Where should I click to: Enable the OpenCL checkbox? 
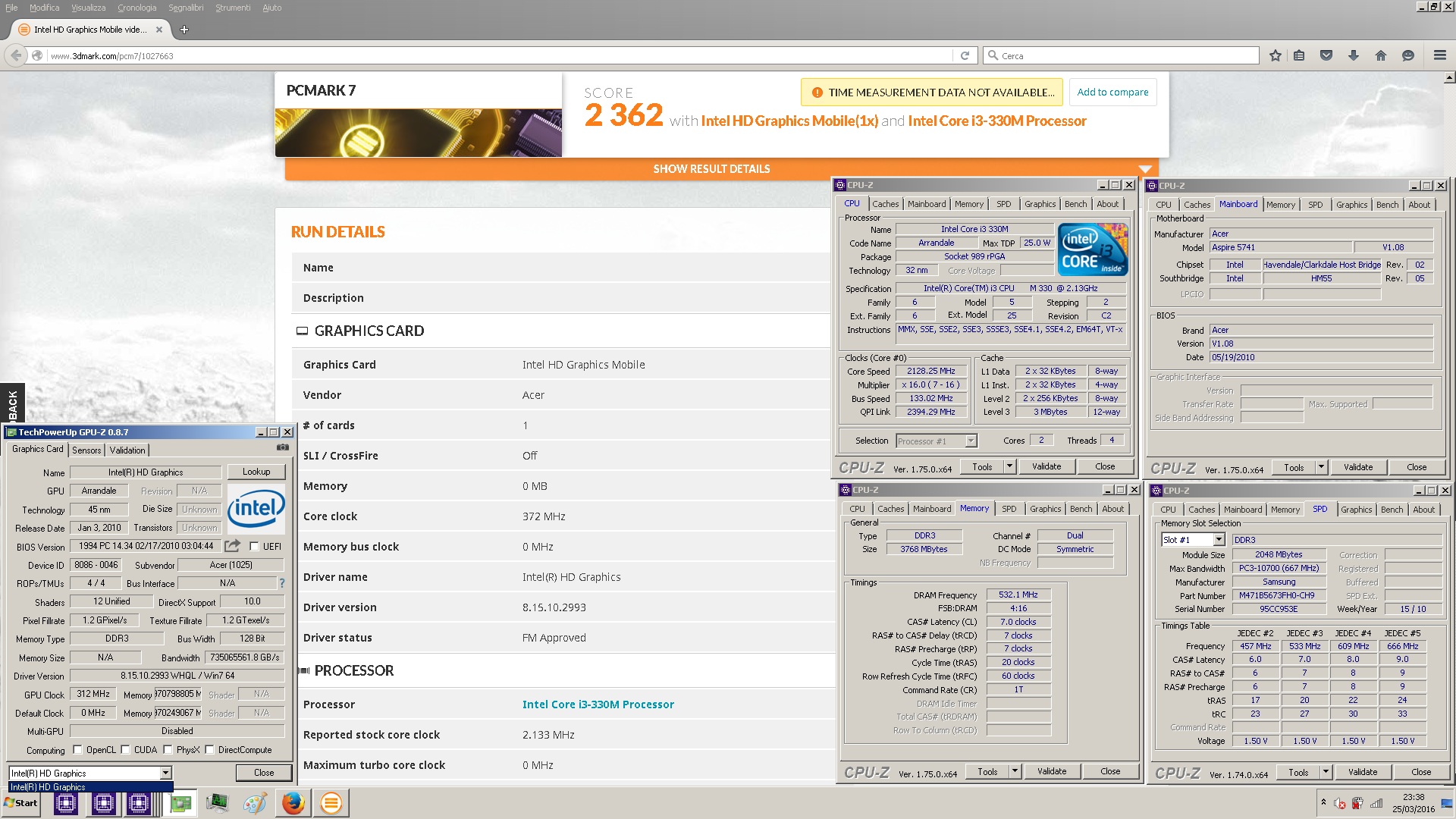pos(77,750)
